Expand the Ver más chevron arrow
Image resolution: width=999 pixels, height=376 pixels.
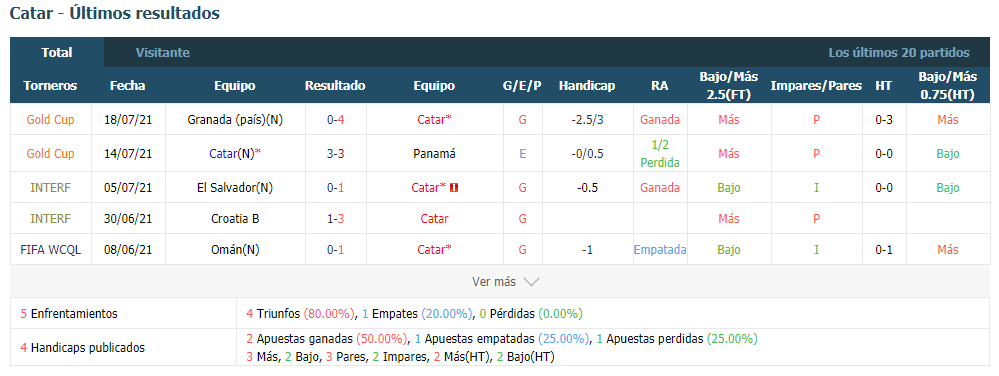[531, 282]
